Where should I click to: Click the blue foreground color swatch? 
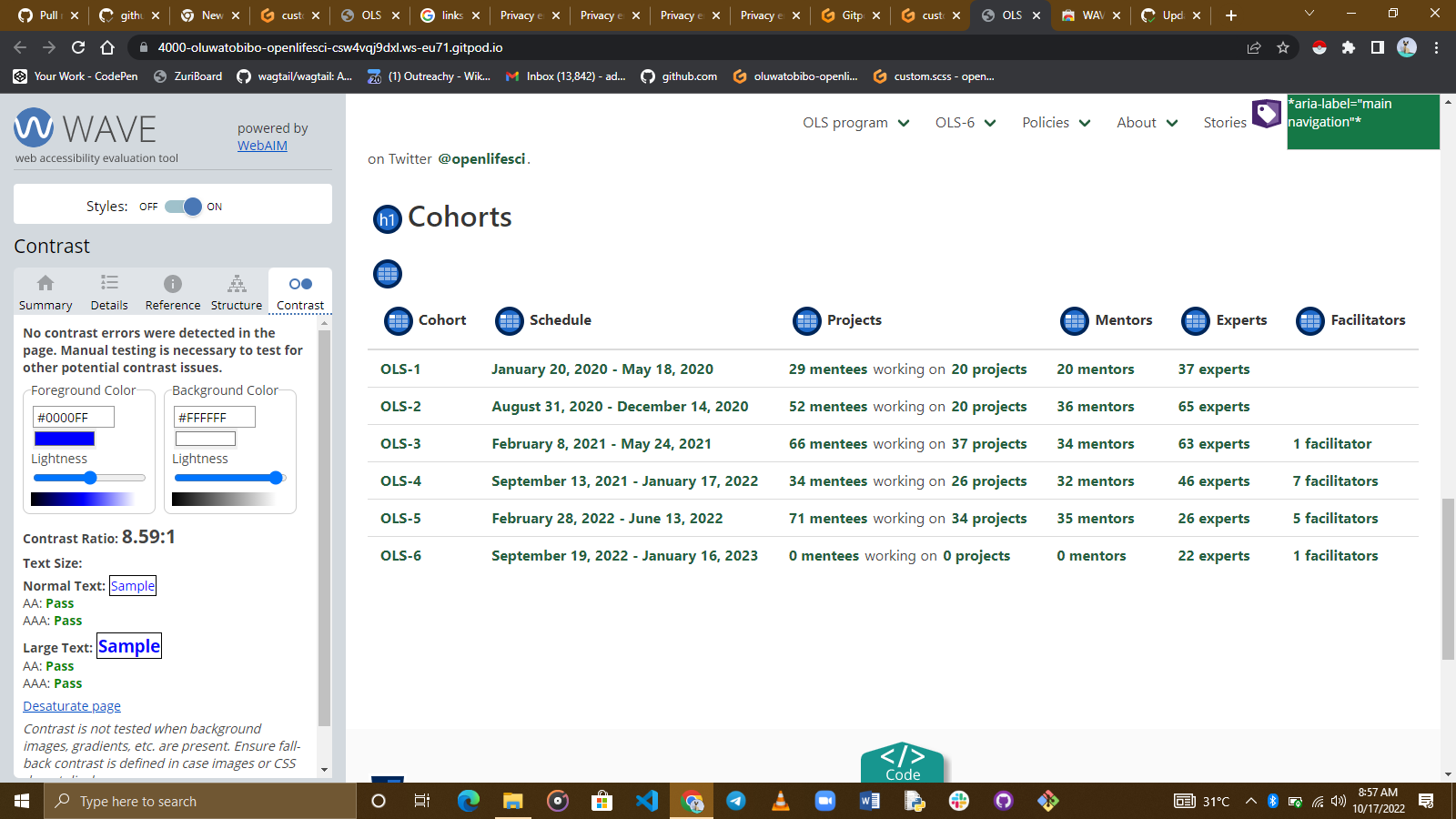tap(65, 439)
